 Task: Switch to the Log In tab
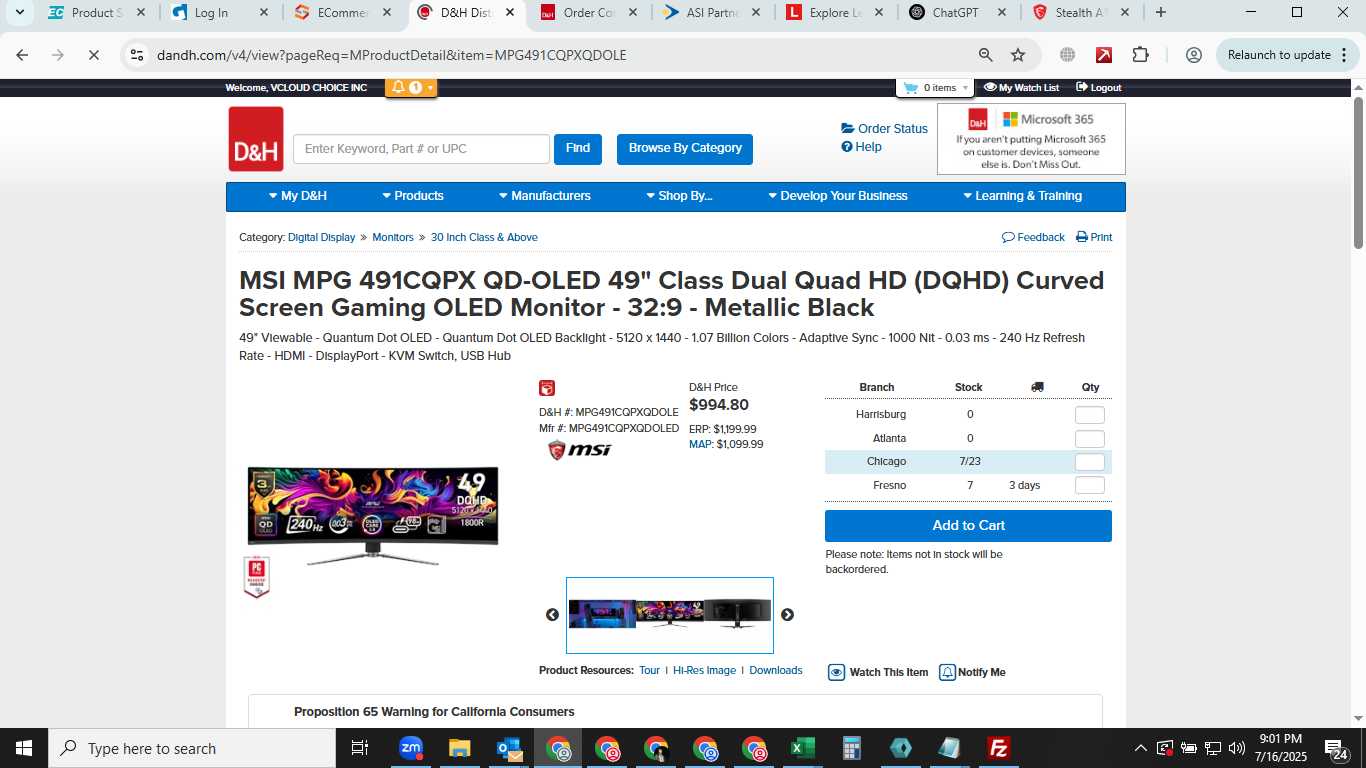tap(220, 13)
